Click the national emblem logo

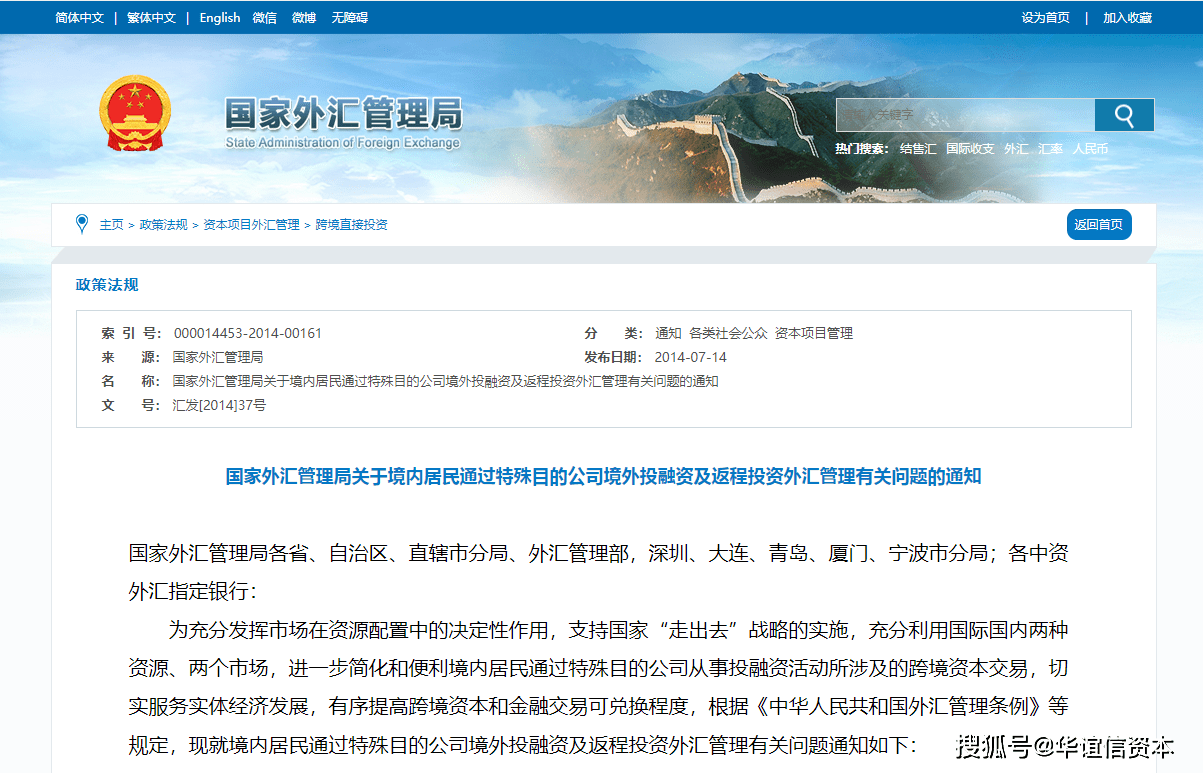coord(136,113)
